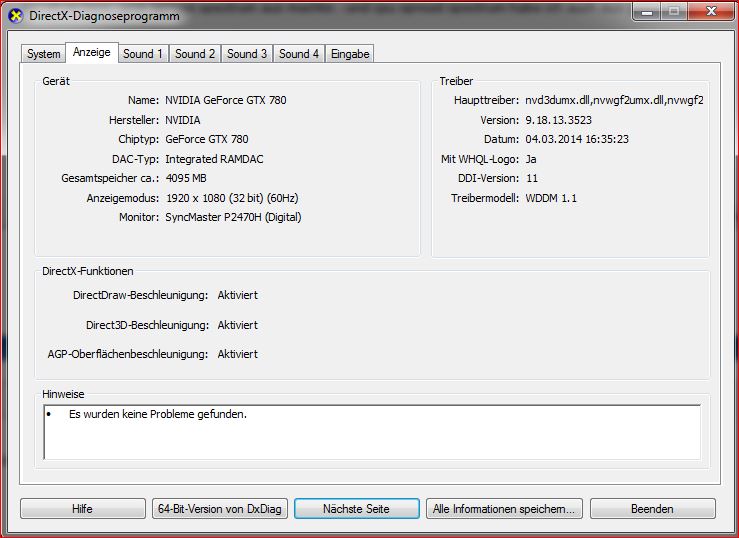Viewport: 739px width, 538px height.
Task: Click '1920 x 1080 (32 bit) (60Hz)'
Action: click(x=232, y=198)
